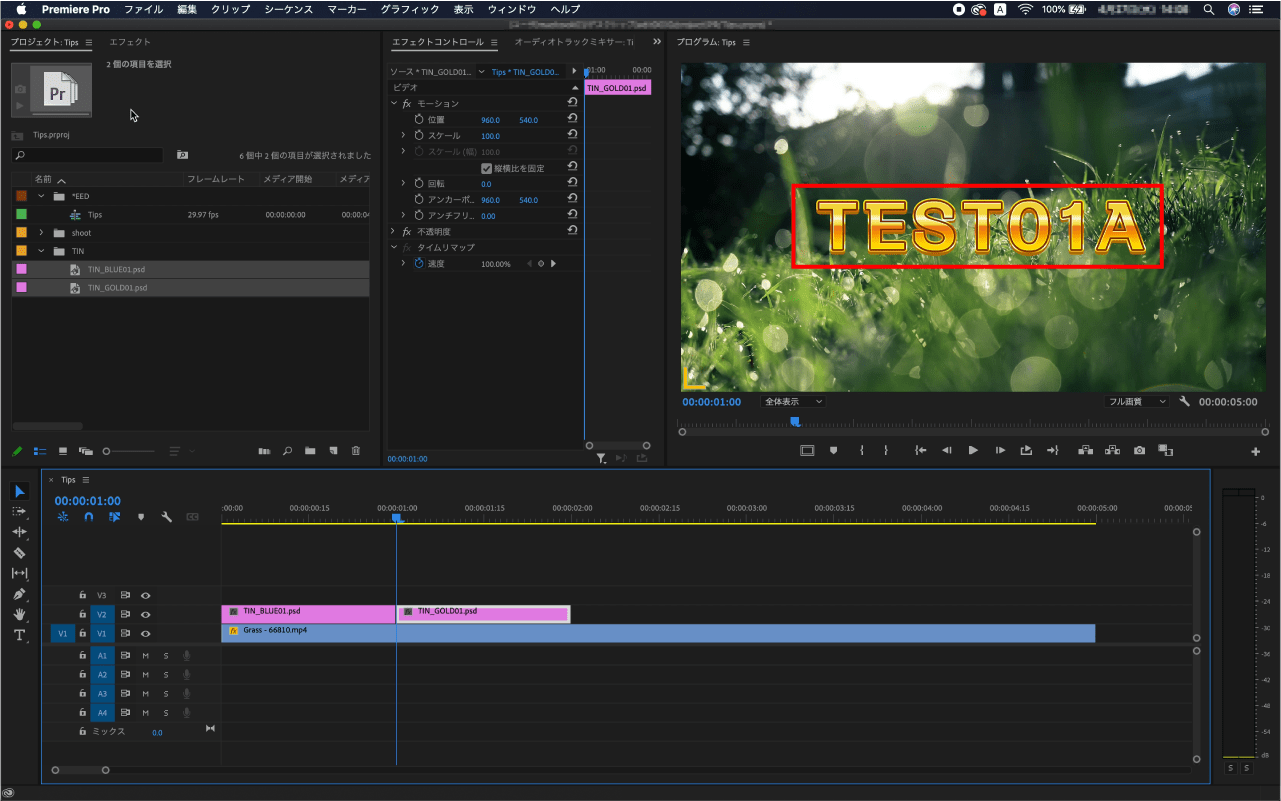Toggle timeline Snap magnet icon
The image size is (1281, 801).
pos(89,517)
